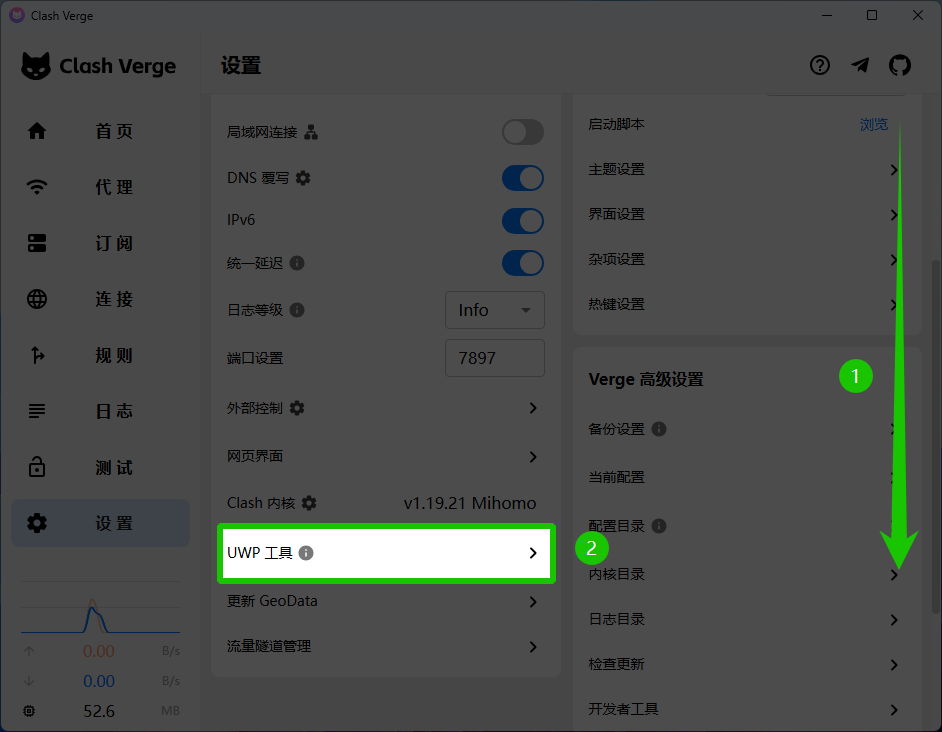Open the 订阅 subscriptions page

click(100, 243)
